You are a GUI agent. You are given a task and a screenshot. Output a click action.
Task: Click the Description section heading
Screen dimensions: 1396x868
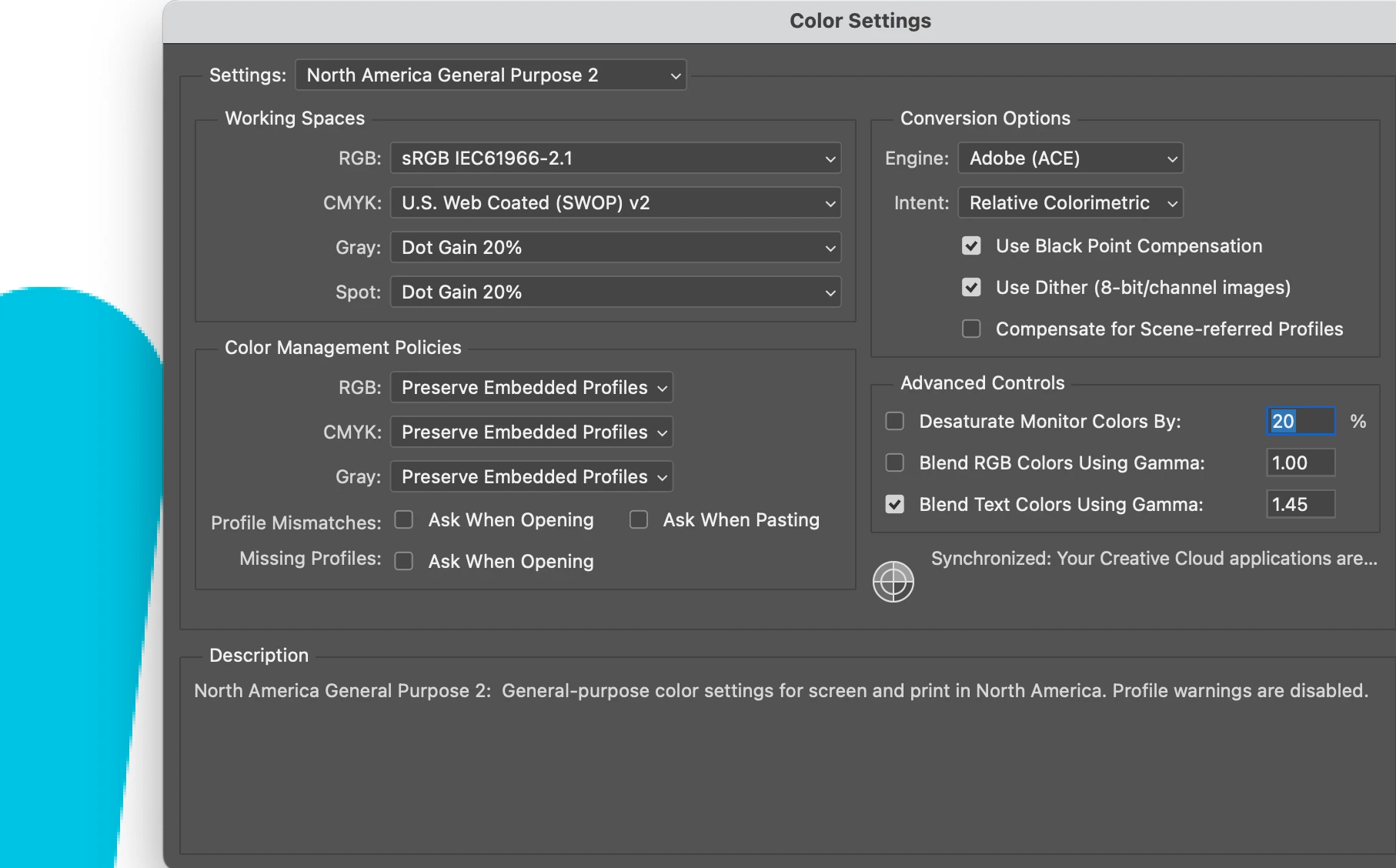pos(259,656)
